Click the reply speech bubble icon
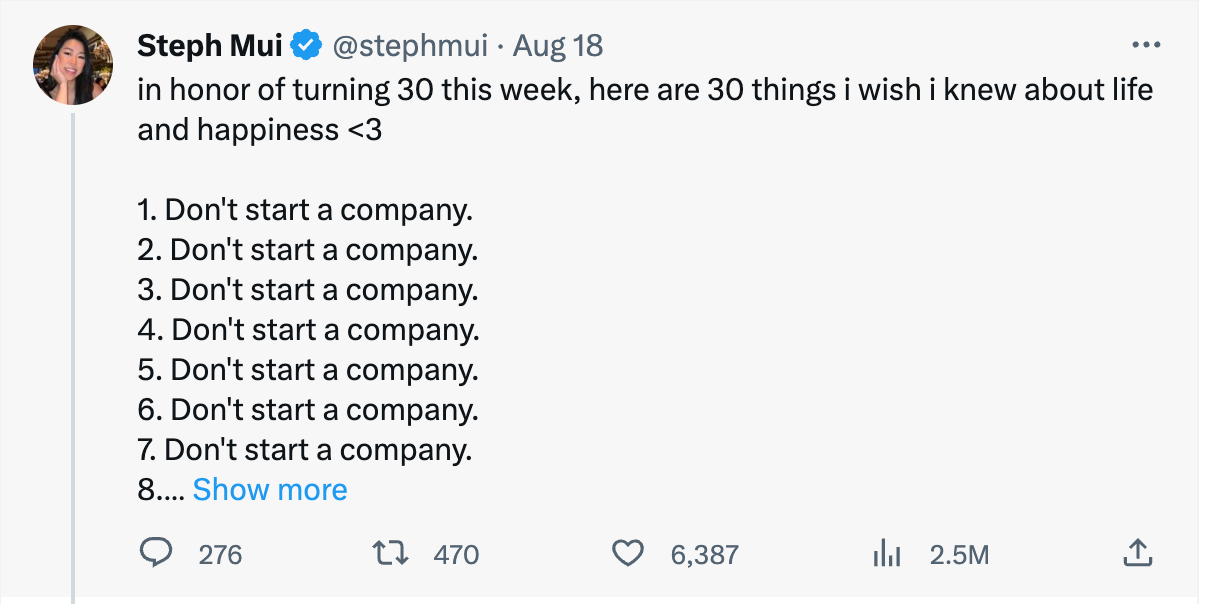Image resolution: width=1226 pixels, height=604 pixels. pos(157,553)
